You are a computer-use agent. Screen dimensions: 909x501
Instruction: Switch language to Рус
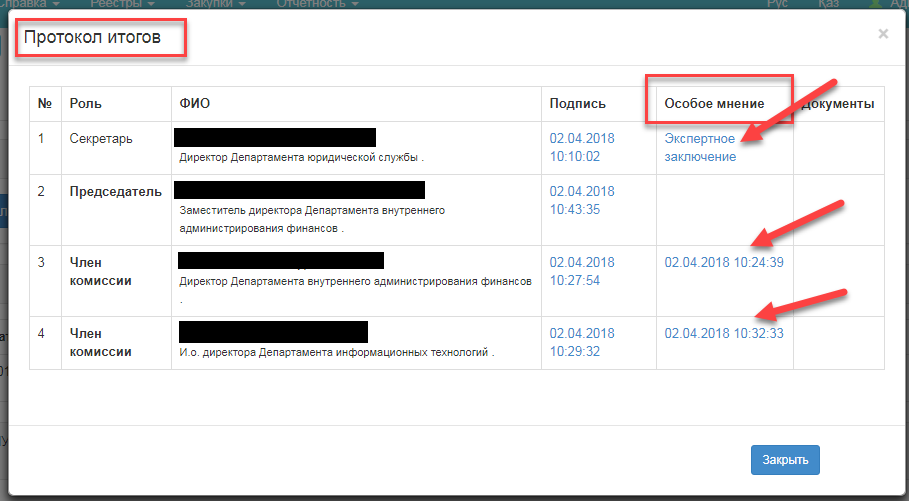click(x=777, y=4)
